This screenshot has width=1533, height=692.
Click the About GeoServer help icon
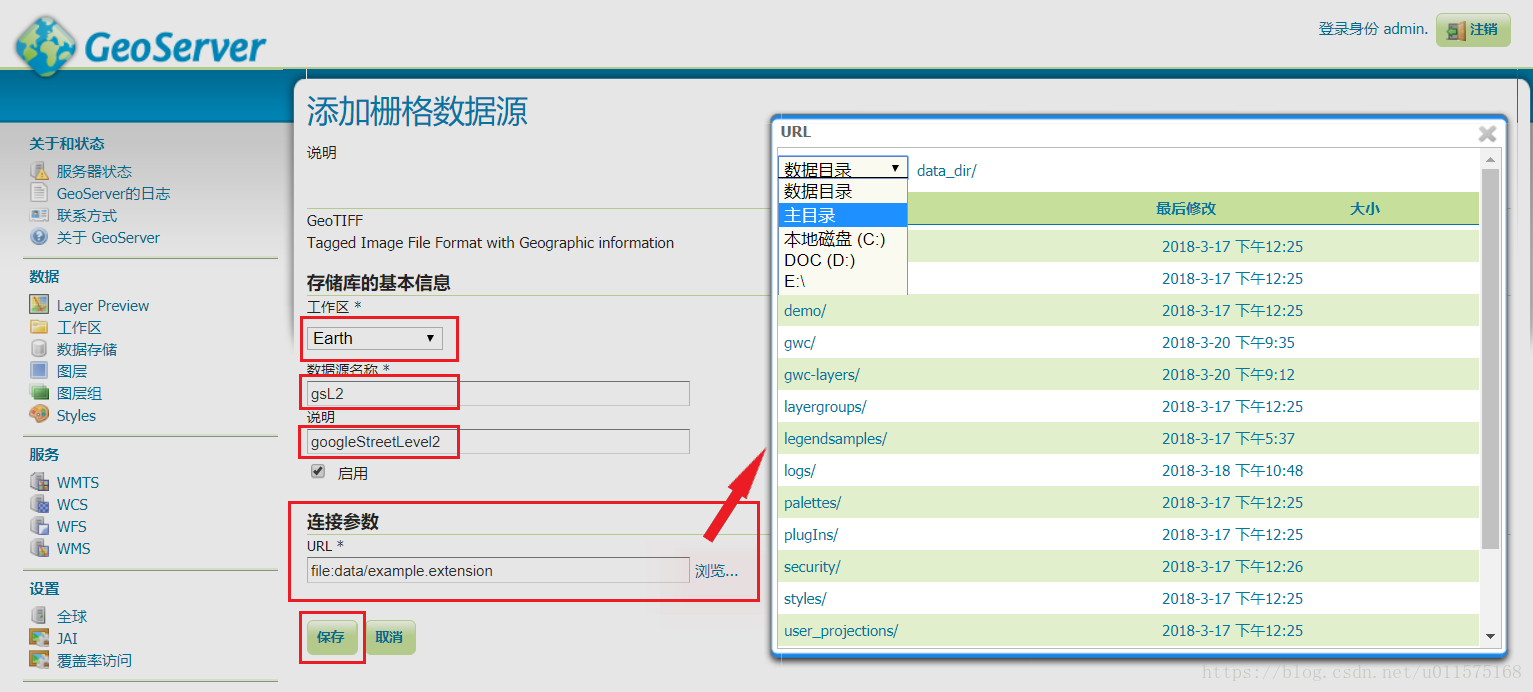(39, 237)
